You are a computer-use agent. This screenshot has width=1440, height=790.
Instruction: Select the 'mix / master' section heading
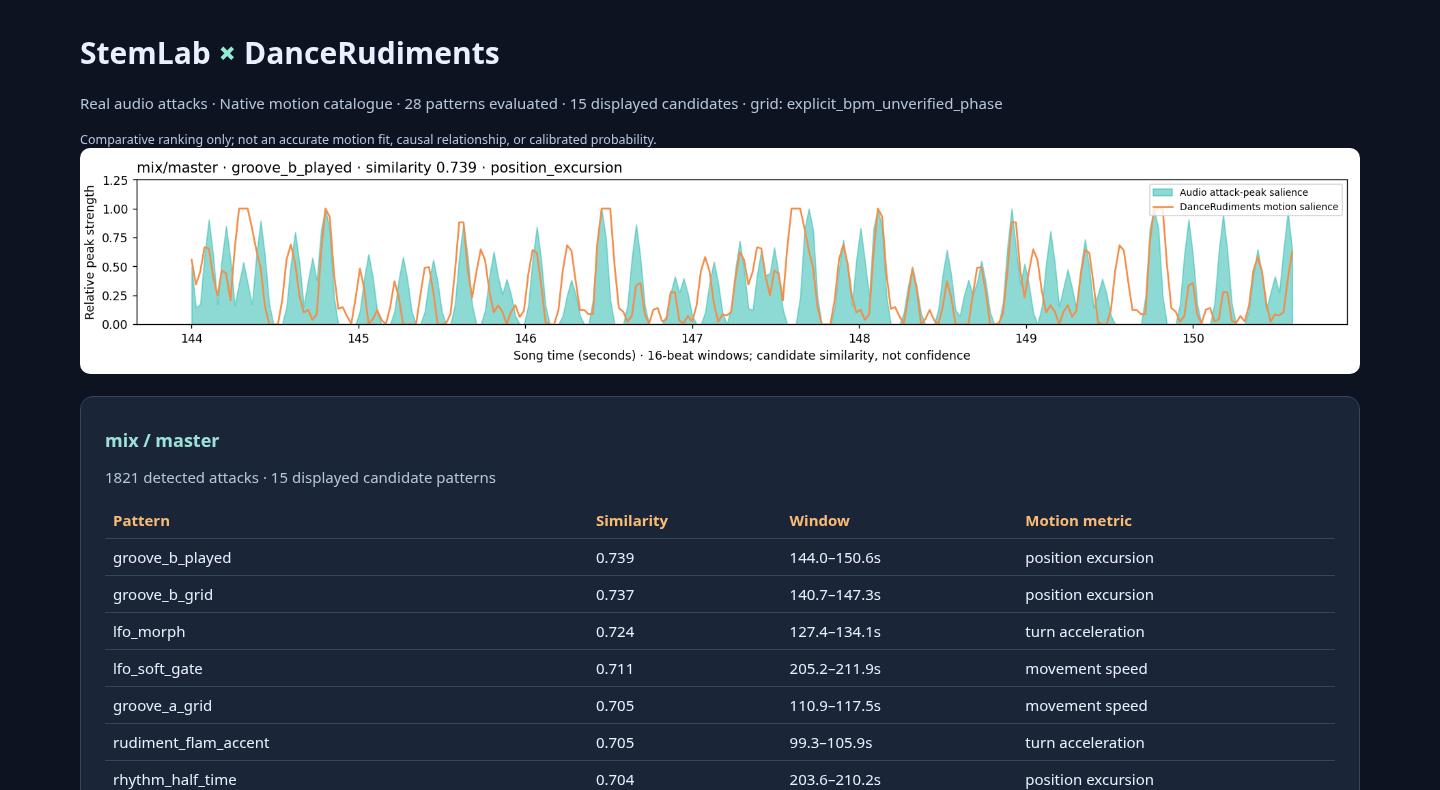tap(162, 441)
